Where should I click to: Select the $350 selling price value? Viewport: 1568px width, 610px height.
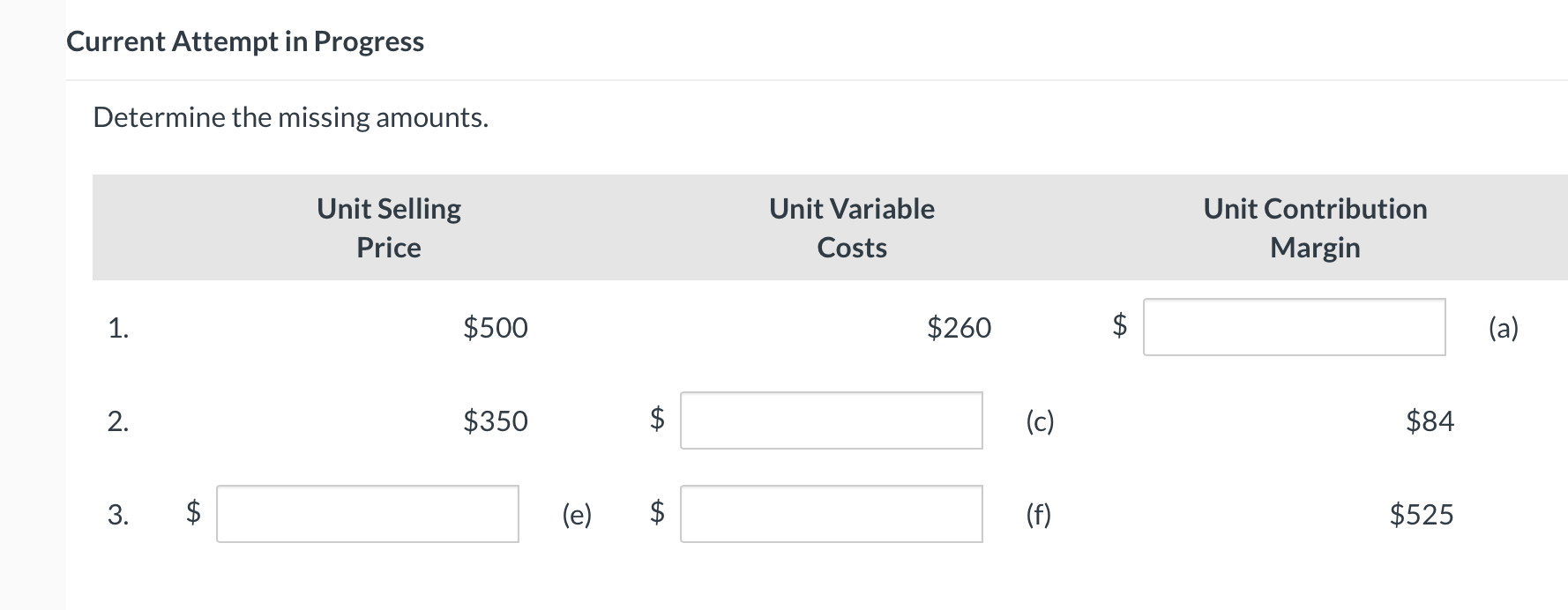(496, 421)
